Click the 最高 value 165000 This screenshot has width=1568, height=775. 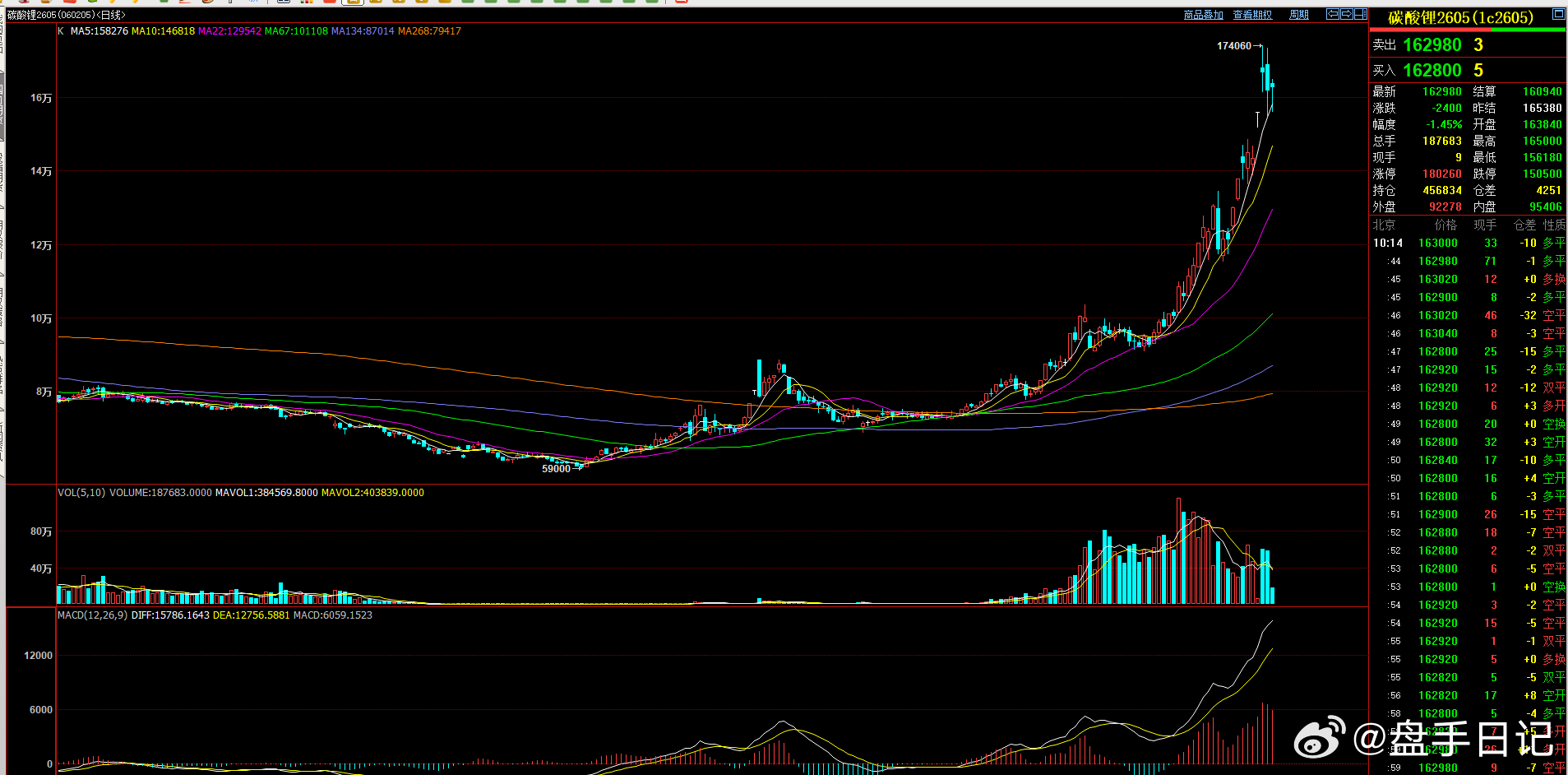point(1542,142)
